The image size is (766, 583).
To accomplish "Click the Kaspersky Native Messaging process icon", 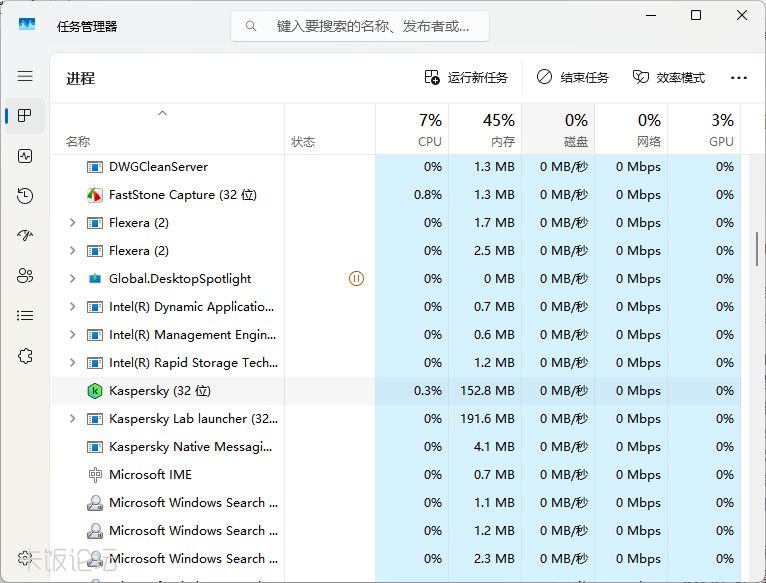I will (95, 447).
